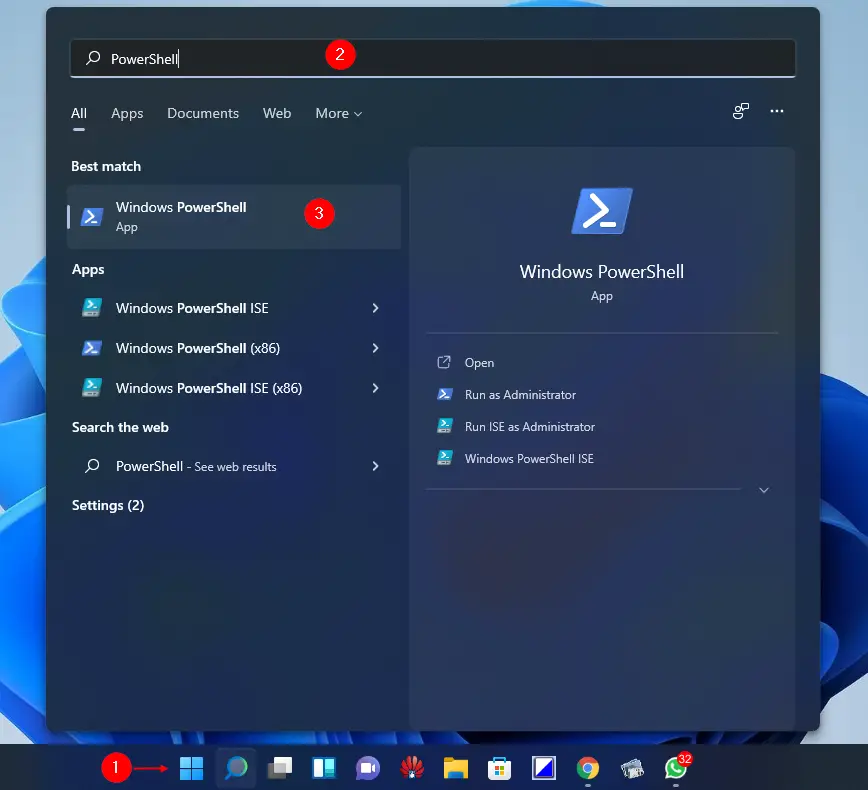Open WhatsApp from the taskbar
Image resolution: width=868 pixels, height=790 pixels.
point(676,768)
